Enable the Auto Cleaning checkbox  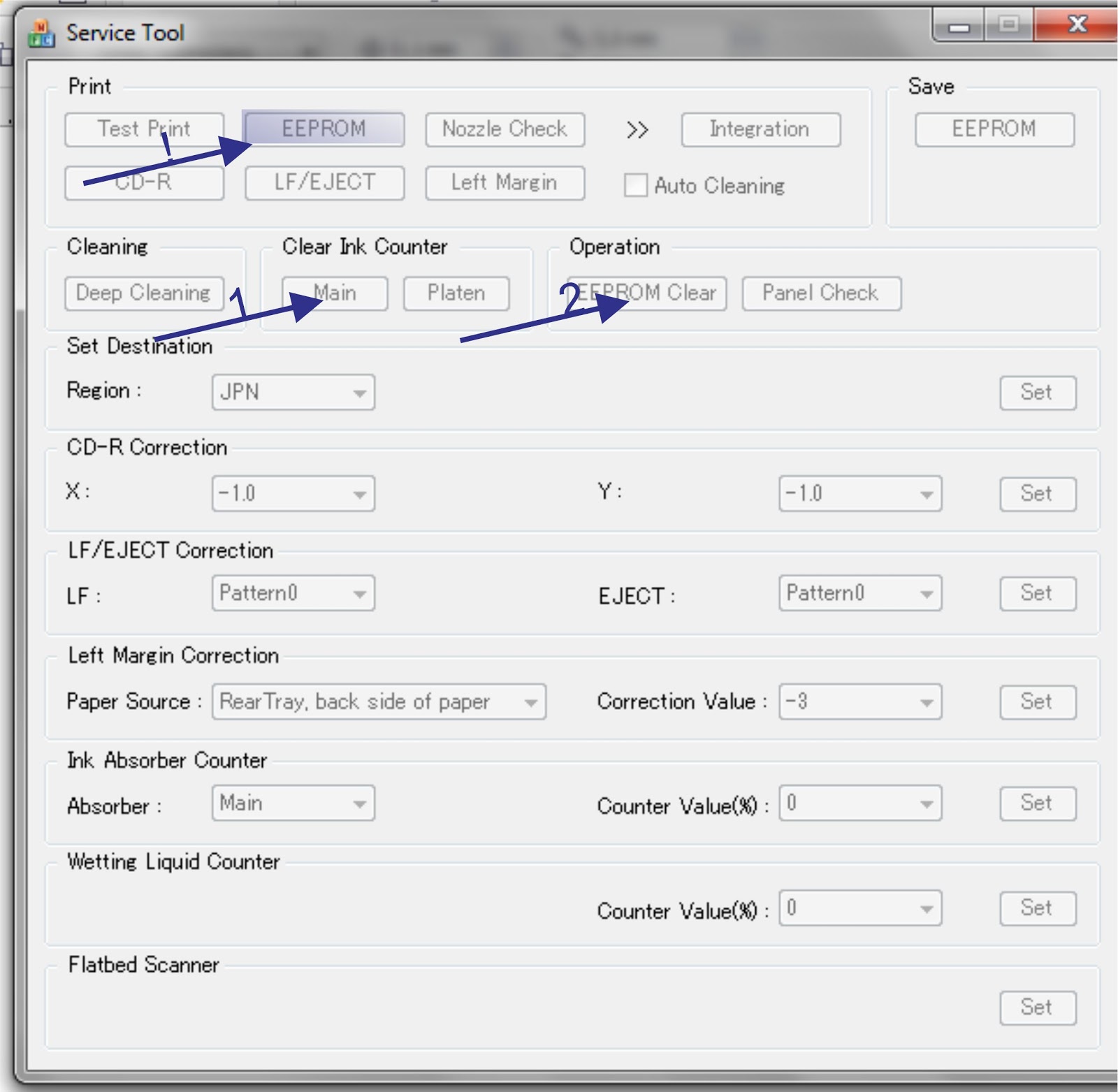pos(635,185)
